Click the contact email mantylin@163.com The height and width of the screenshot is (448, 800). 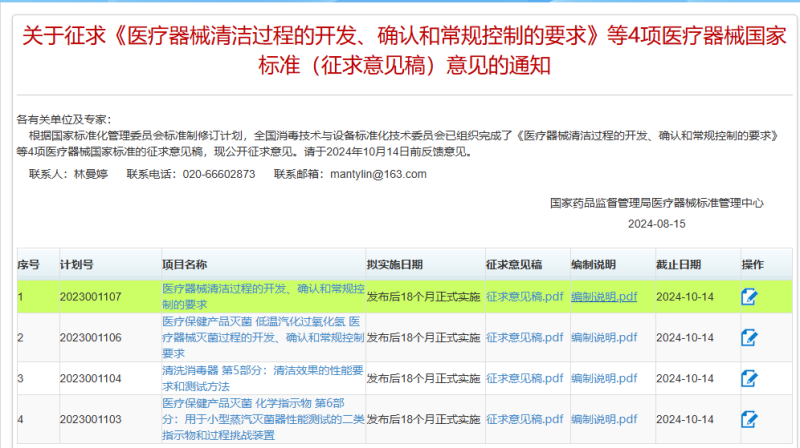point(380,174)
